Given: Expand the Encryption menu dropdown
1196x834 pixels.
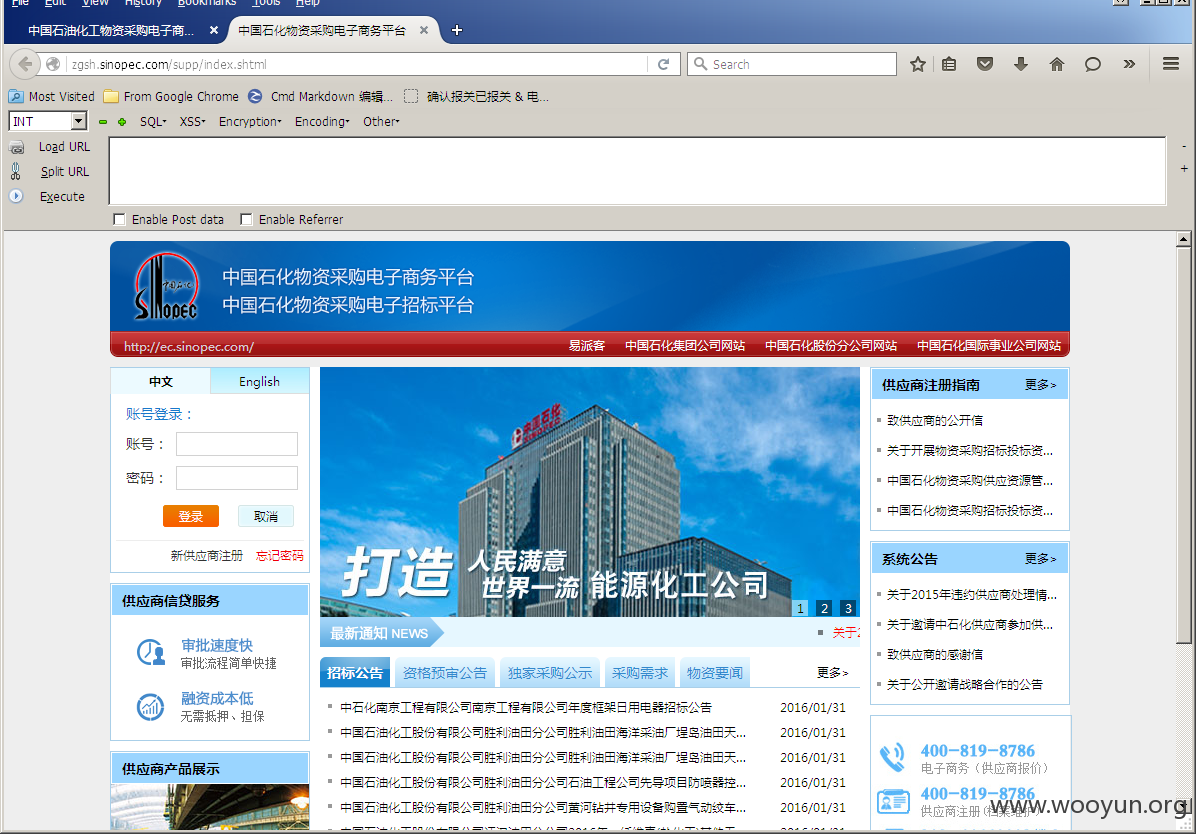Looking at the screenshot, I should pos(250,121).
